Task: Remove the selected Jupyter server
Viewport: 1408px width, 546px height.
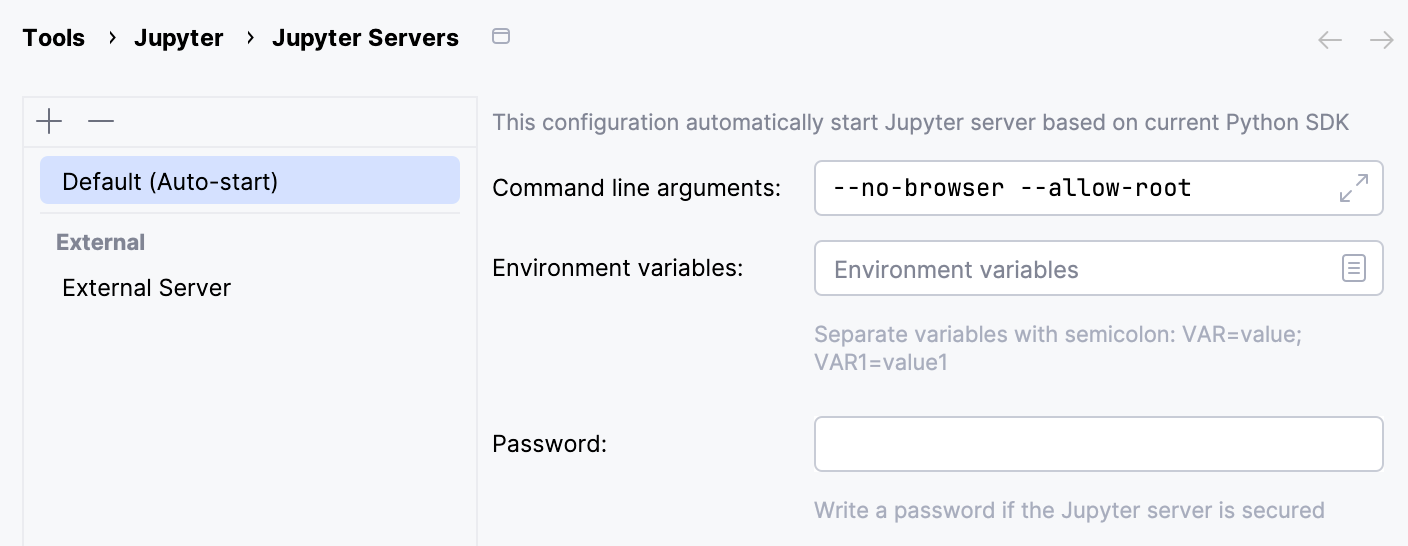Action: coord(101,122)
